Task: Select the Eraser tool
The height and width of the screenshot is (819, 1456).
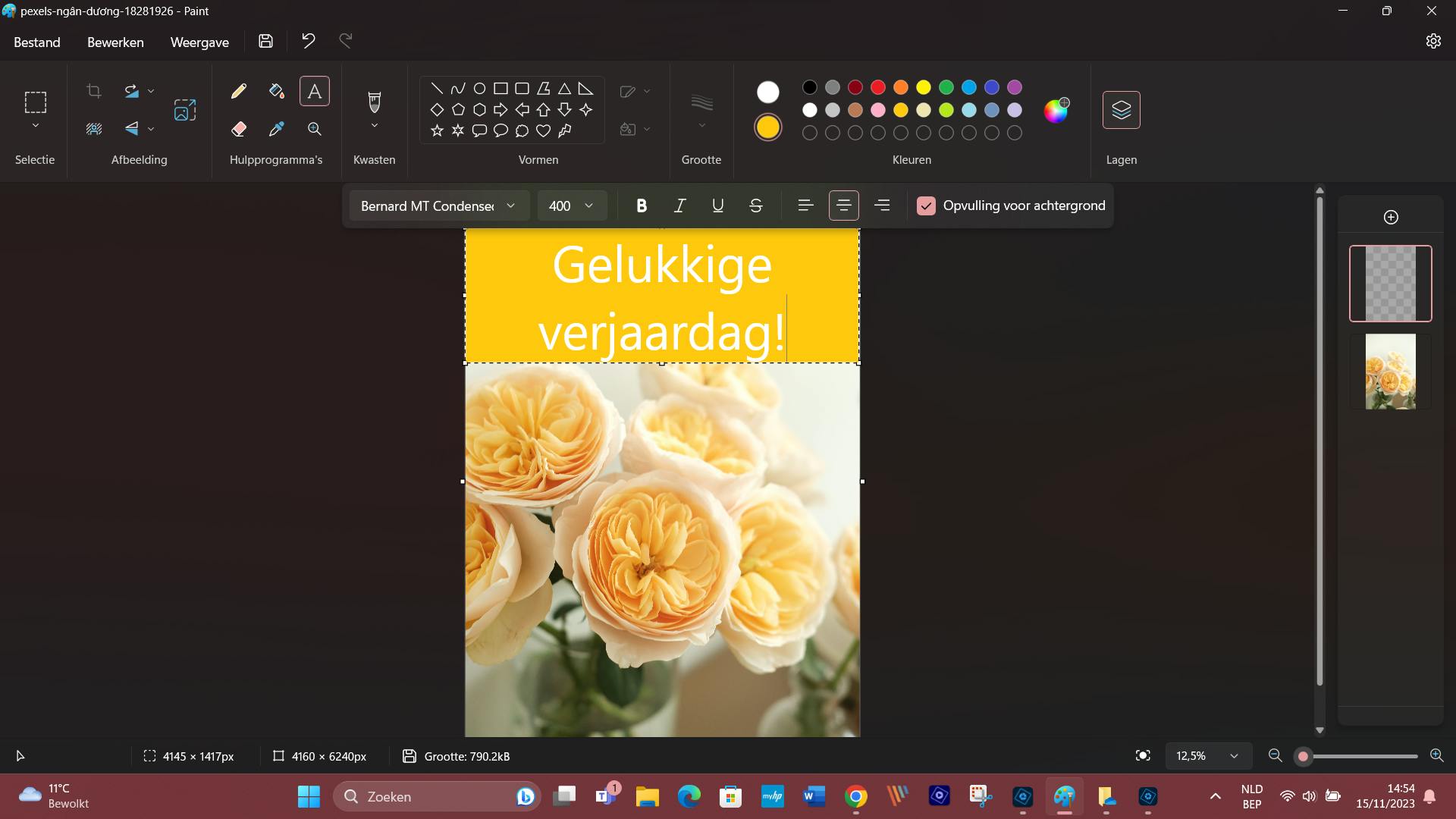Action: (x=239, y=129)
